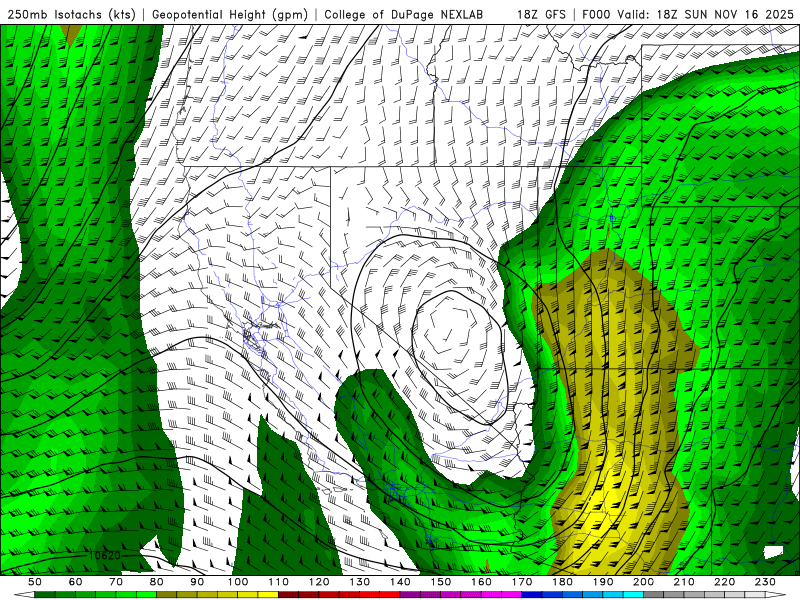Select the cyan swatch ending at 200
This screenshot has height=600, width=800.
pos(633,594)
